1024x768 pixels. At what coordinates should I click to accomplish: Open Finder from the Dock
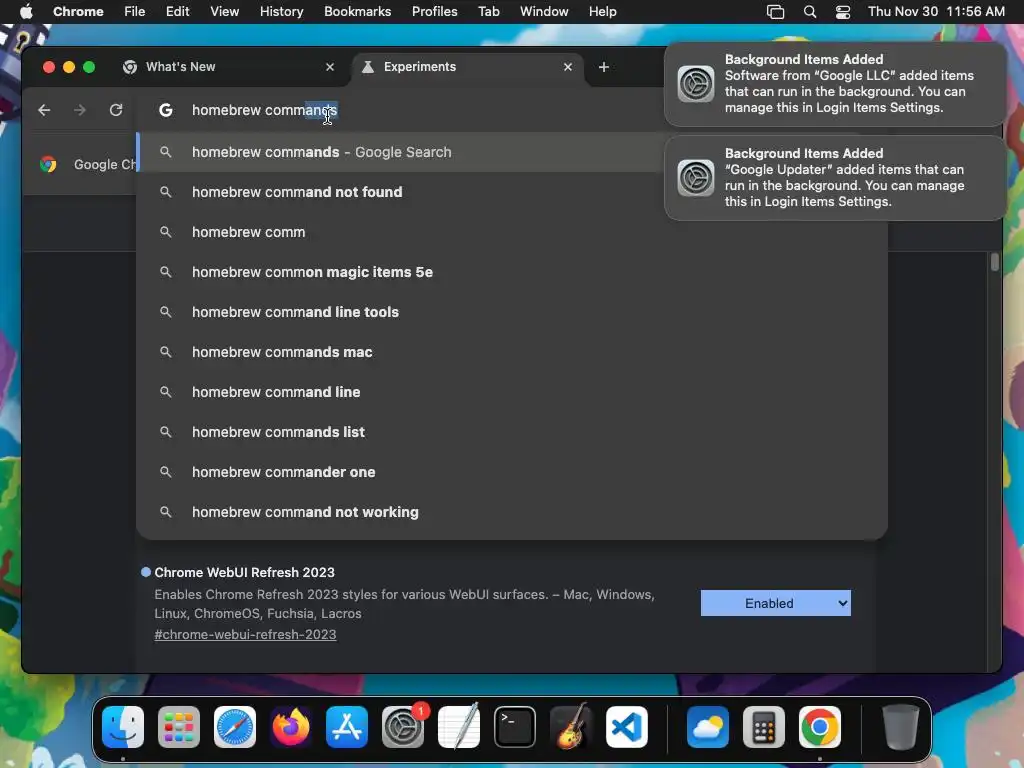click(123, 727)
